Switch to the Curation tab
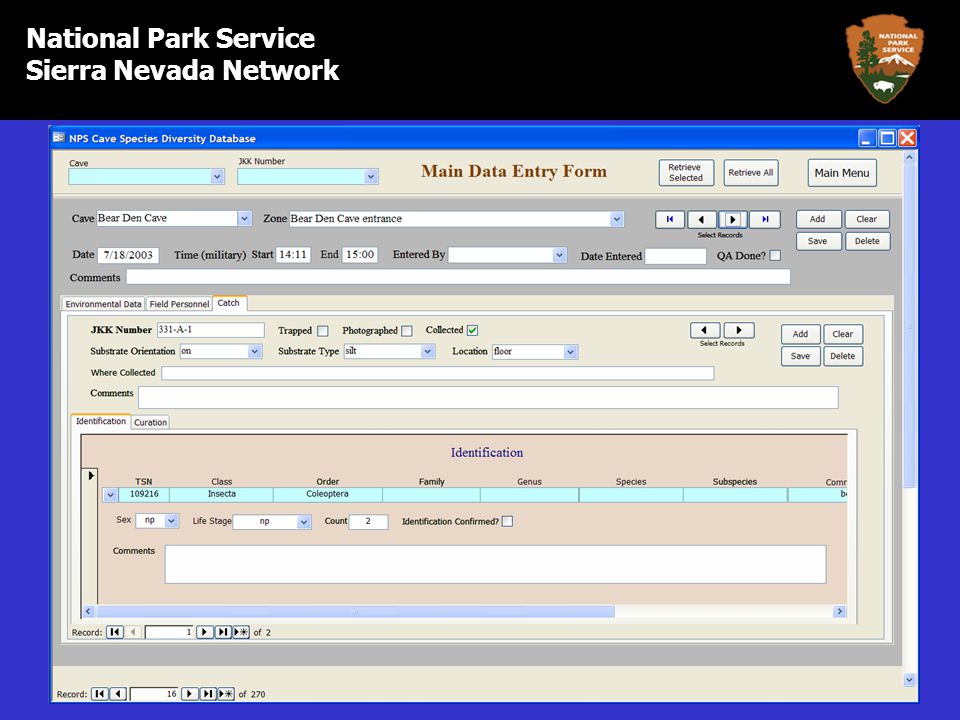960x720 pixels. pyautogui.click(x=150, y=422)
